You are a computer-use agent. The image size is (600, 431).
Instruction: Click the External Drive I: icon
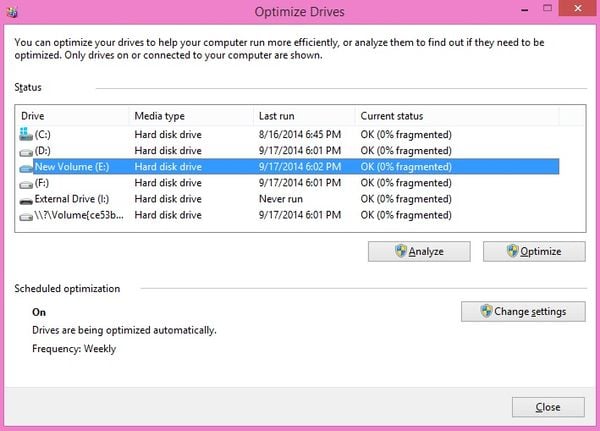(x=26, y=200)
